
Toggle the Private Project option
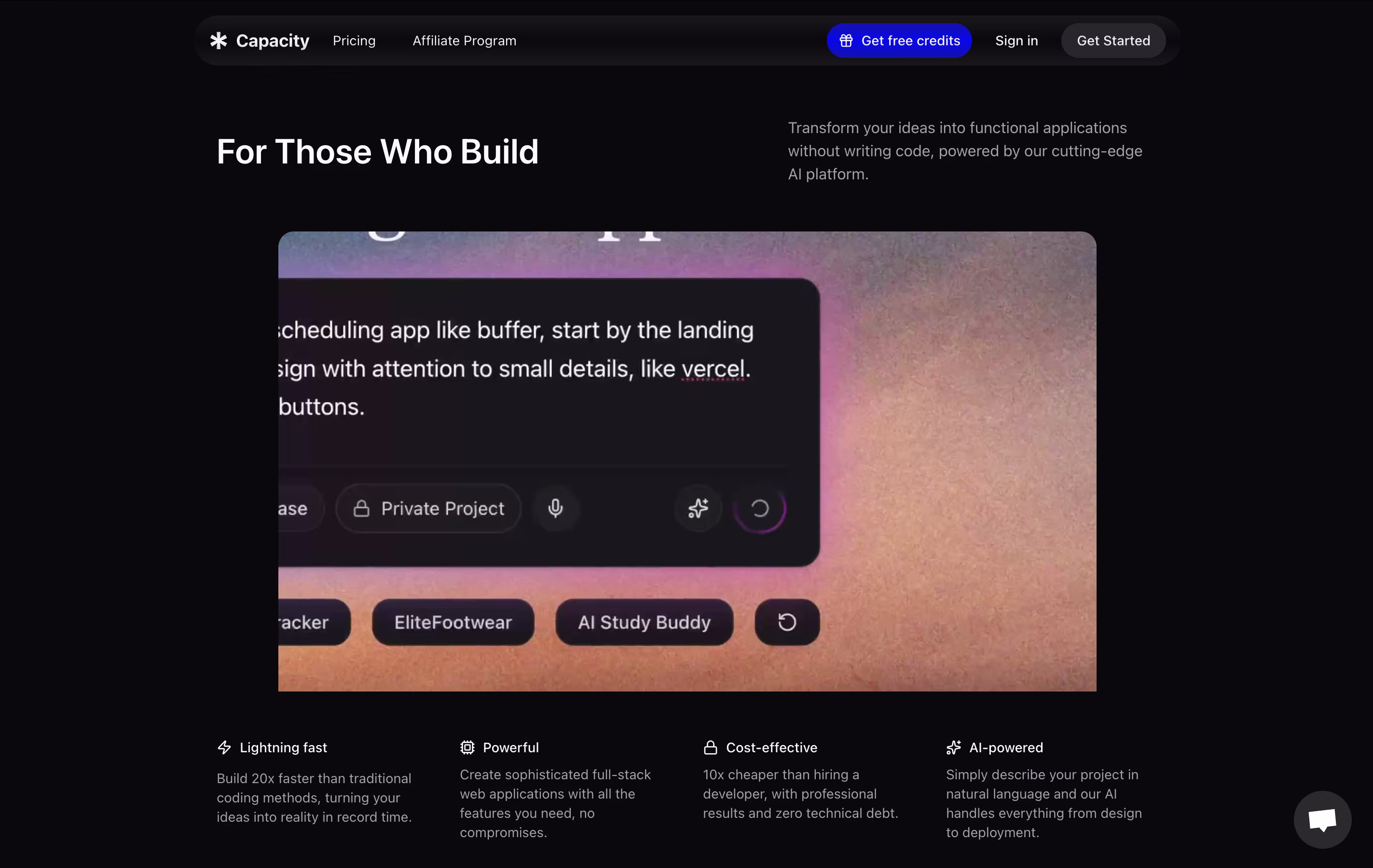tap(428, 508)
